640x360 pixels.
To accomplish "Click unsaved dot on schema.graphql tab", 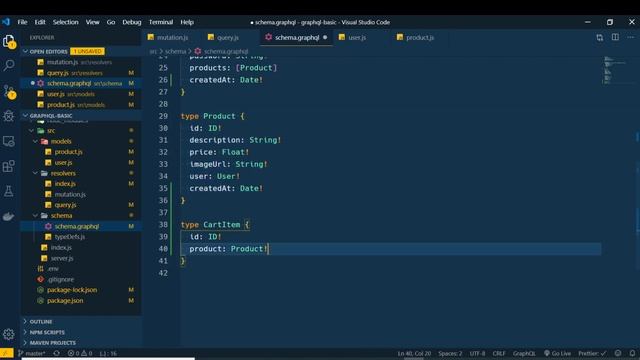I will point(325,38).
